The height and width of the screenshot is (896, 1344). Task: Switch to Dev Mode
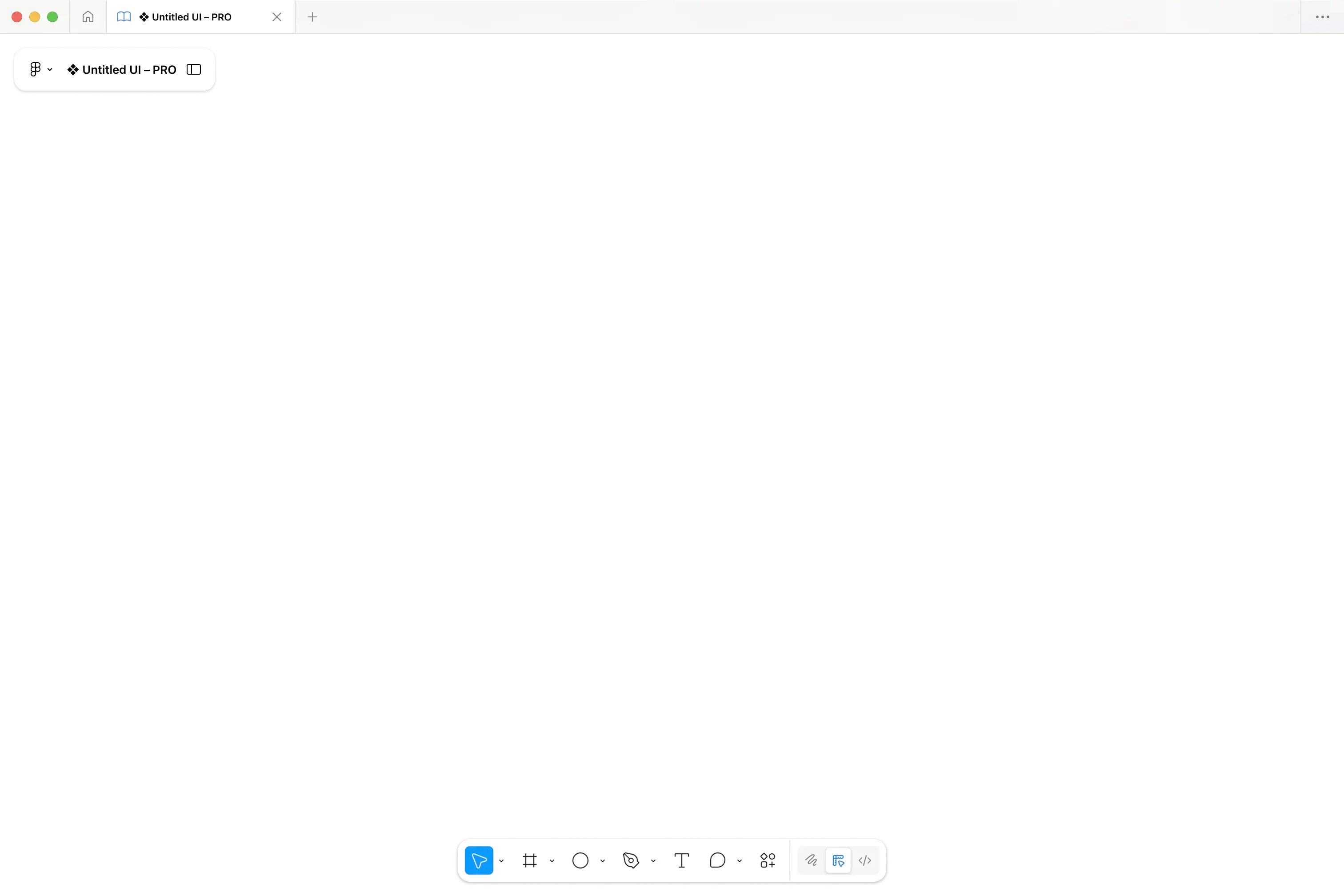(x=864, y=860)
